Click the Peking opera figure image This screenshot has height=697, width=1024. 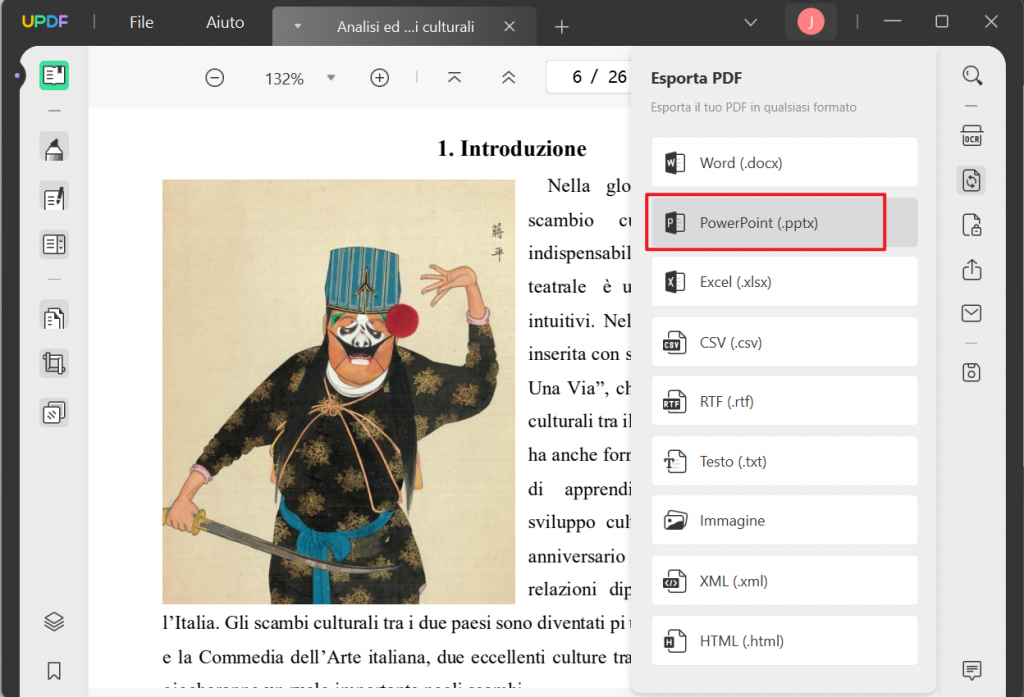click(338, 391)
